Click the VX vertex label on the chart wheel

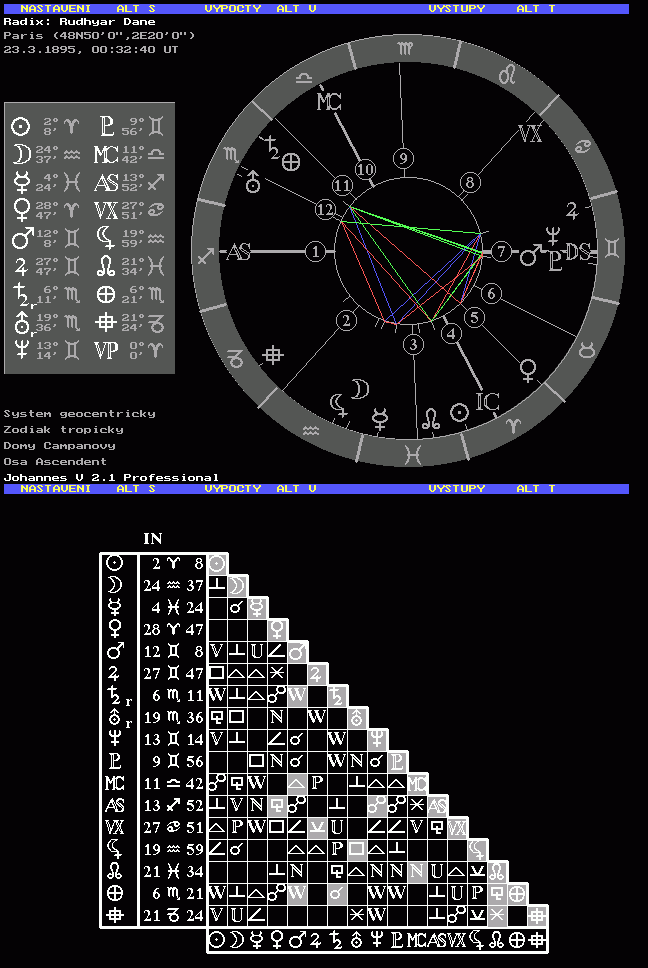point(531,134)
